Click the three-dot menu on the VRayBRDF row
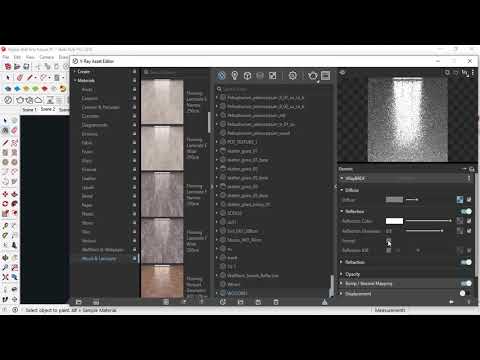This screenshot has height=360, width=480. [469, 178]
